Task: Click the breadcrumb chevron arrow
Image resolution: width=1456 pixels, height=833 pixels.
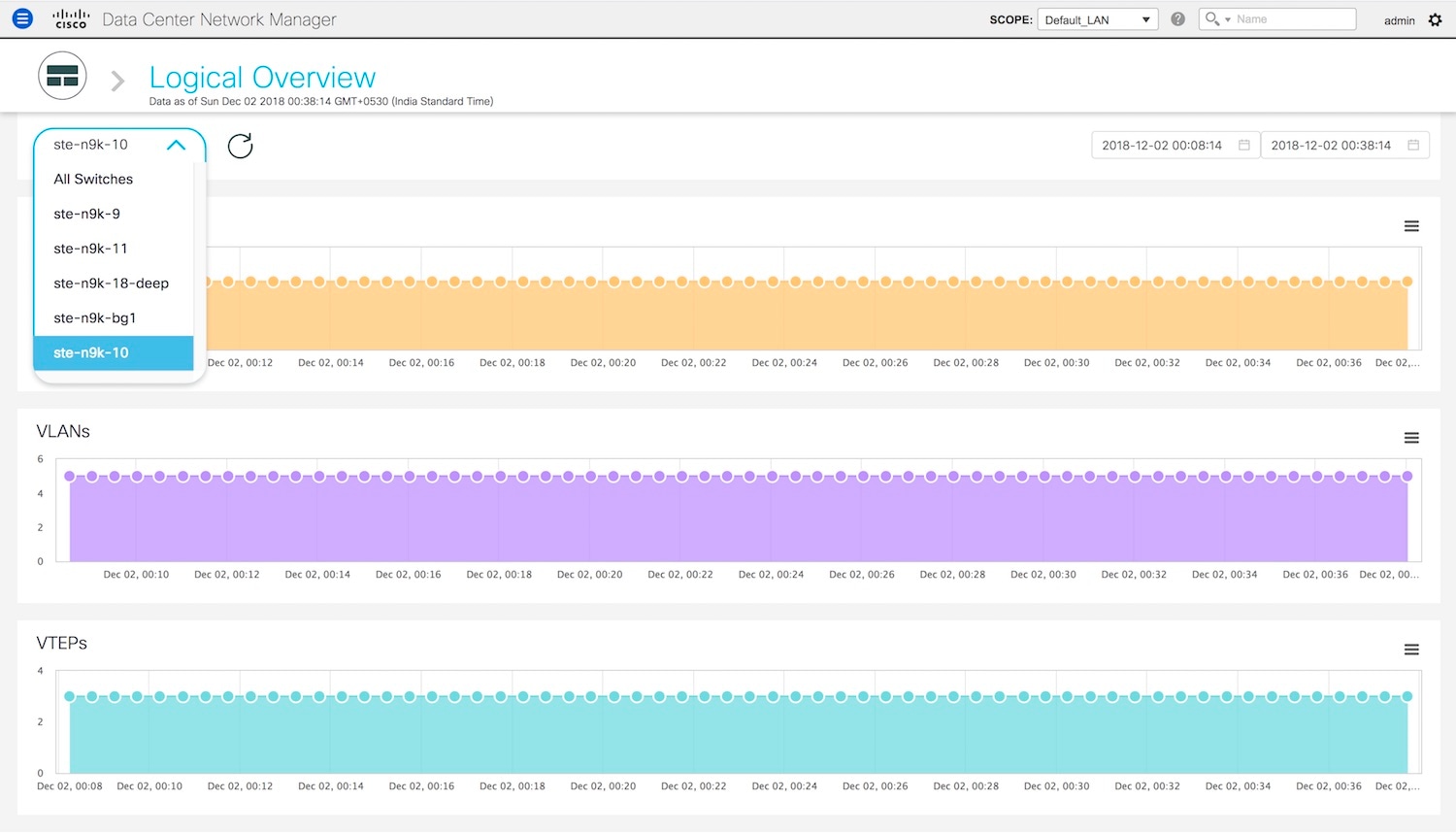Action: (117, 81)
